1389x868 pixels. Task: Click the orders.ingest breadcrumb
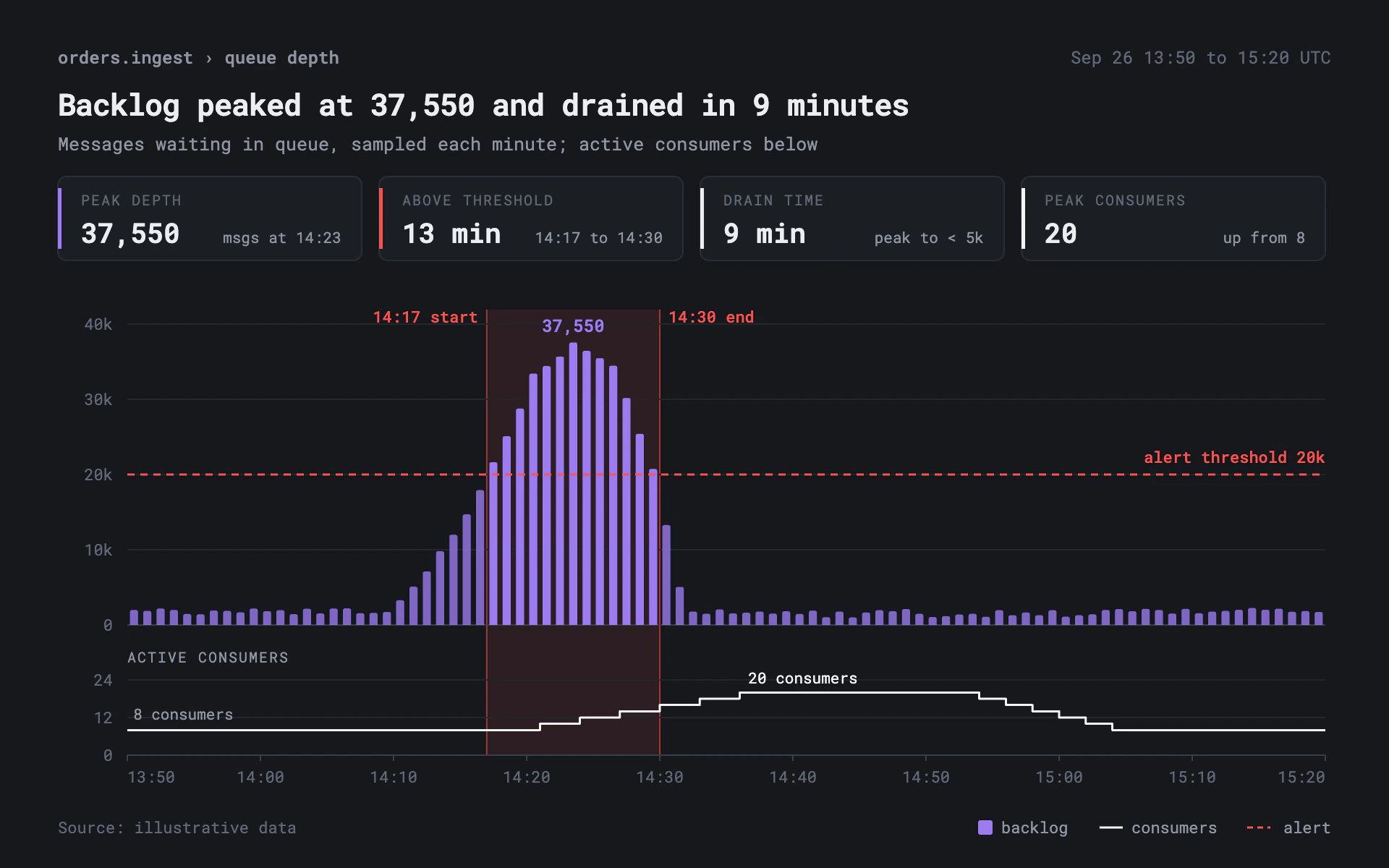125,58
